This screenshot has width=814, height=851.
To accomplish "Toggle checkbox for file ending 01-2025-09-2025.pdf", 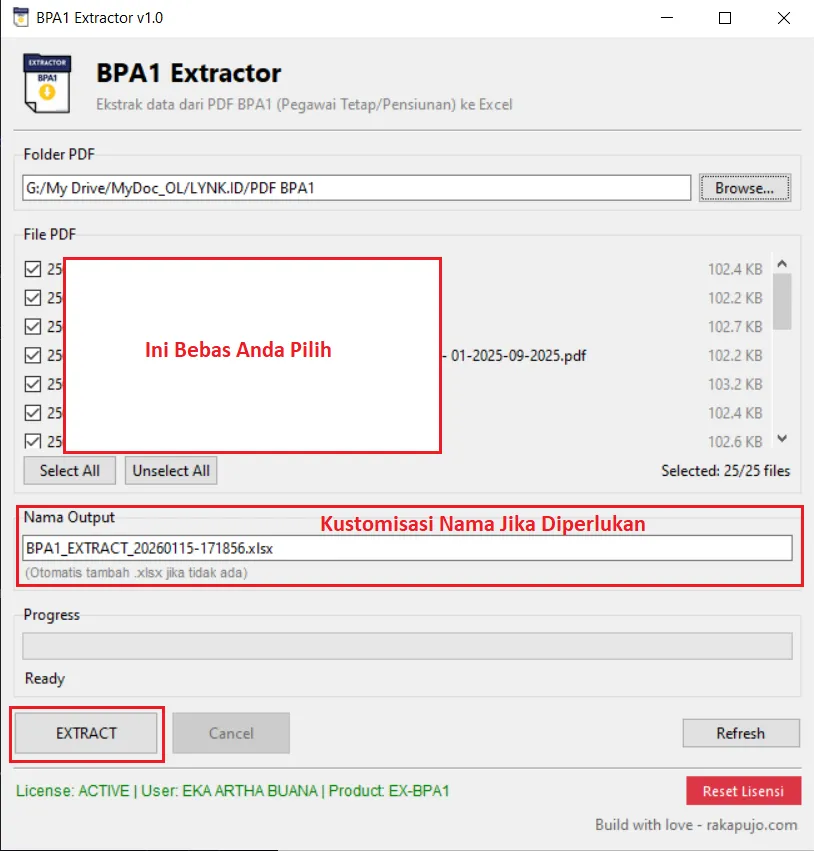I will [32, 355].
